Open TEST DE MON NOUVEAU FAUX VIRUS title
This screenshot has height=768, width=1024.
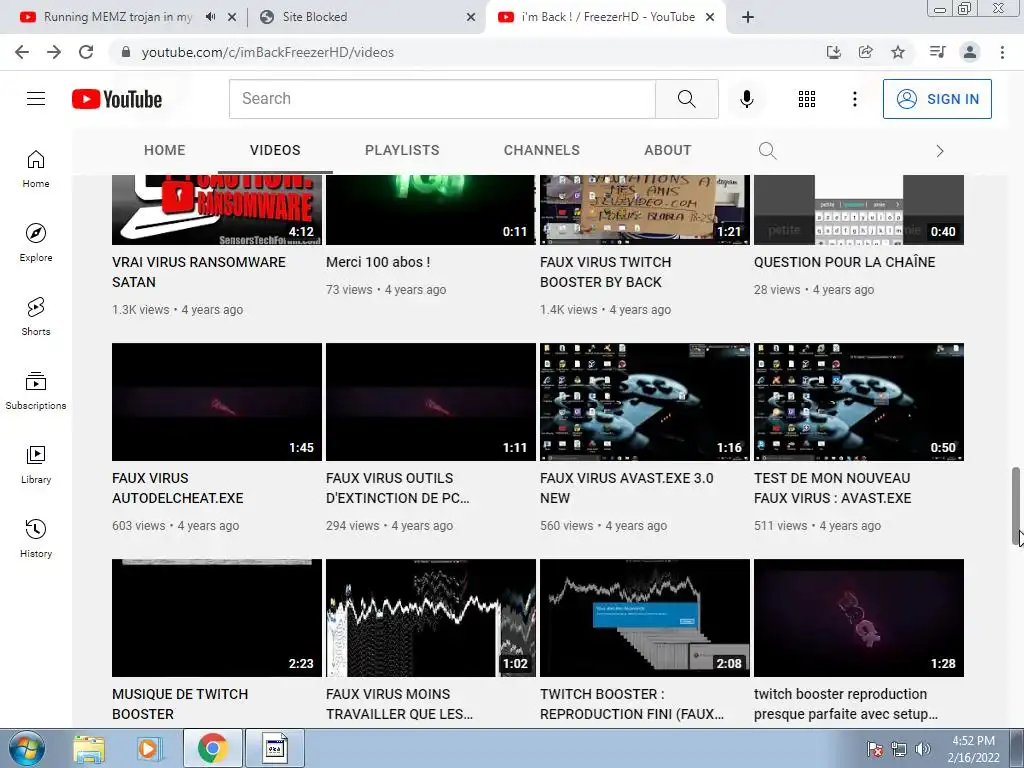(x=833, y=488)
